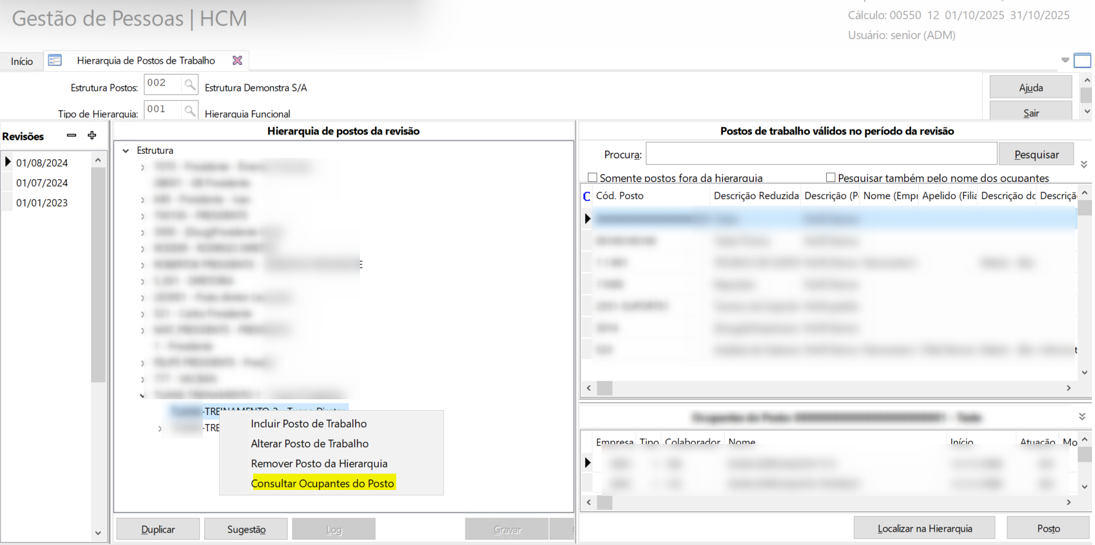Viewport: 1095px width, 545px height.
Task: Select Consultar Ocupantes do Posto menu entry
Action: [322, 484]
